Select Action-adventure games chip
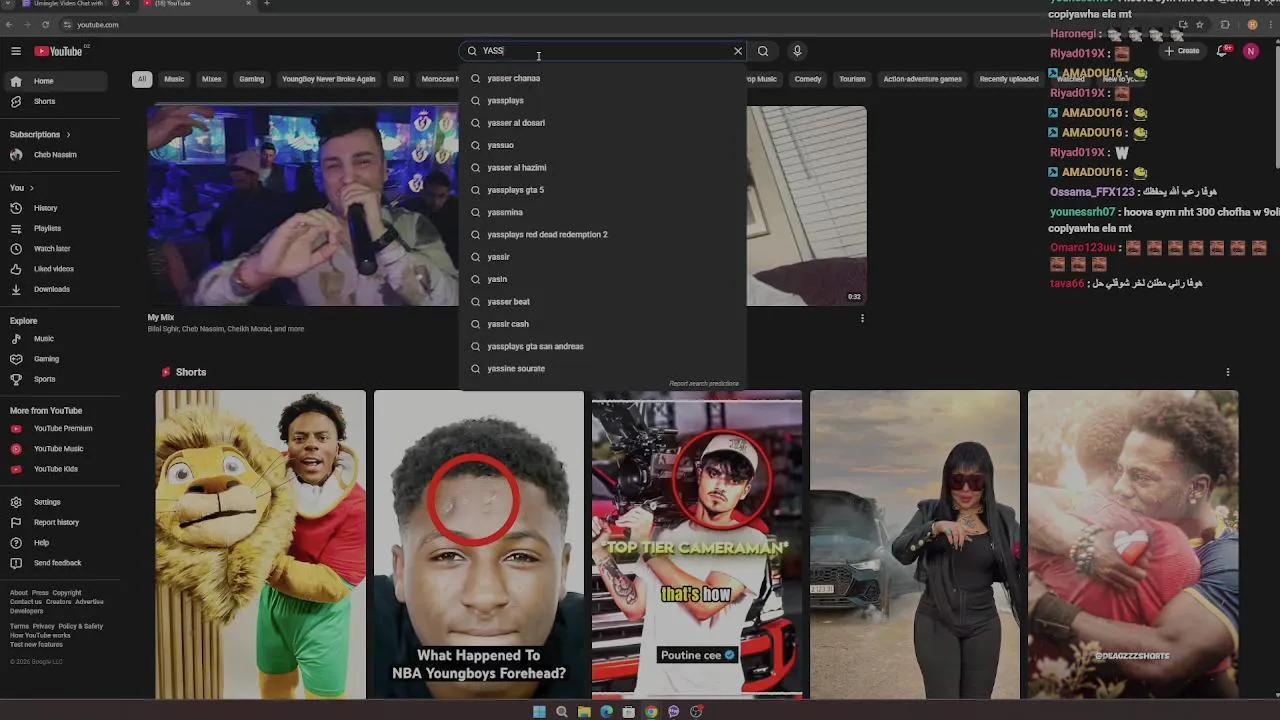 922,79
